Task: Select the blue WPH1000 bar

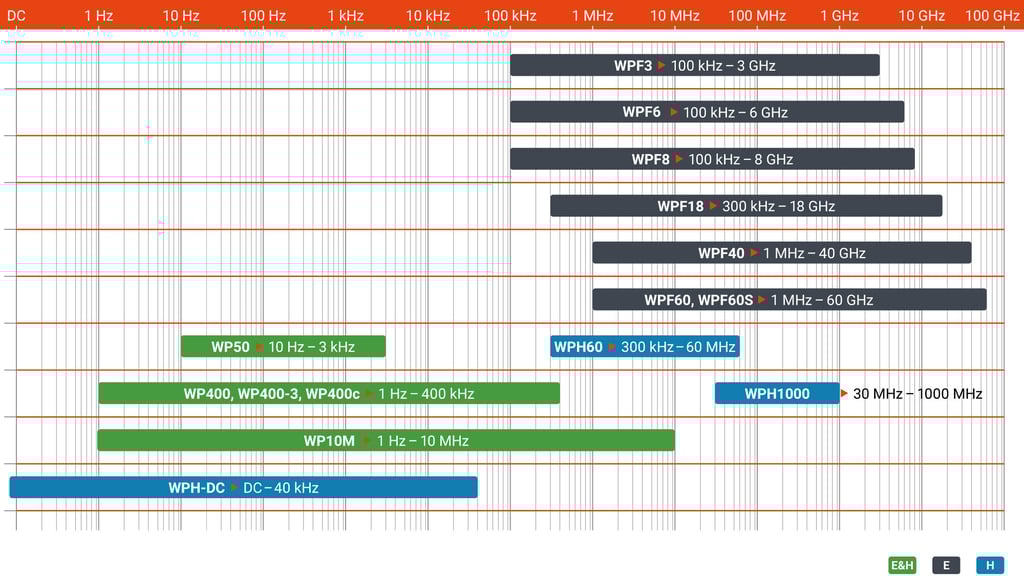Action: (x=777, y=393)
